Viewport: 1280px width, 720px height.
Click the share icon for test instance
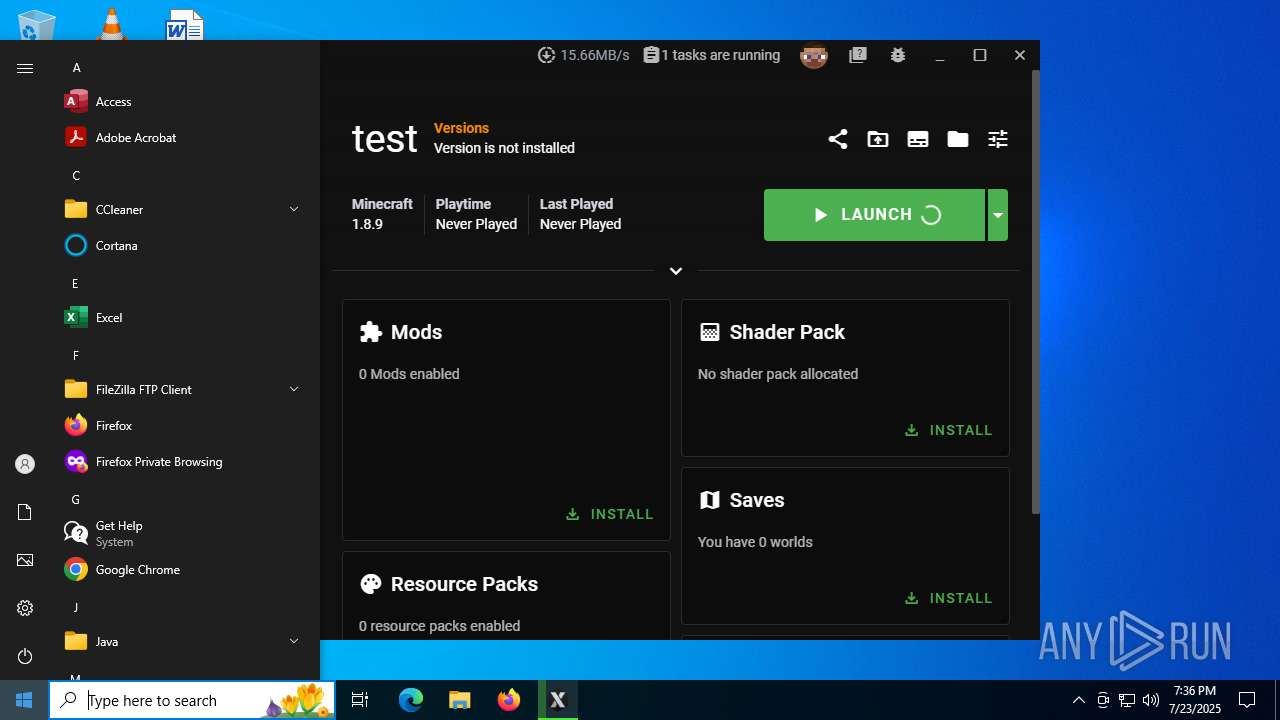coord(838,139)
